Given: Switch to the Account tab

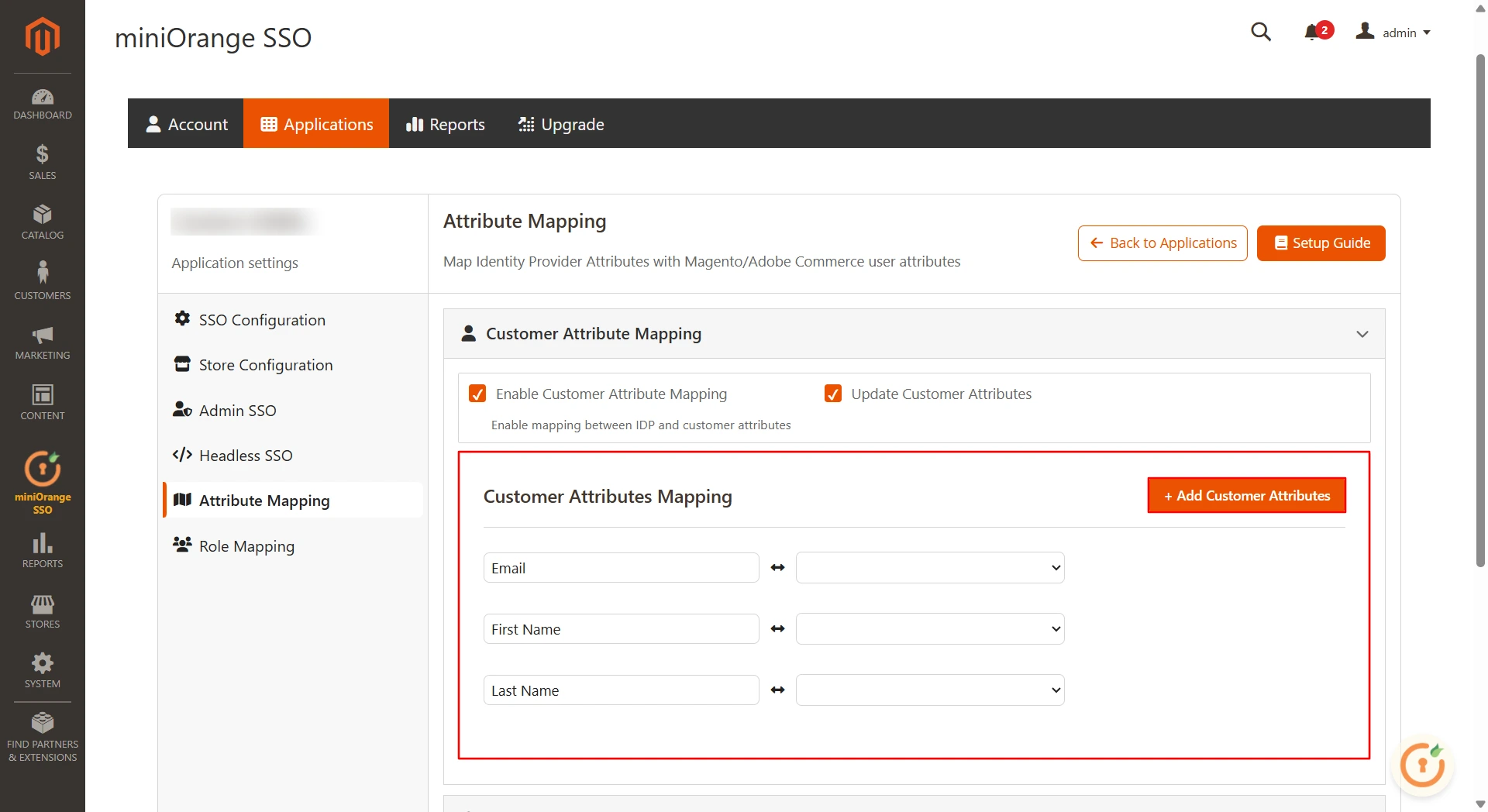Looking at the screenshot, I should (186, 124).
